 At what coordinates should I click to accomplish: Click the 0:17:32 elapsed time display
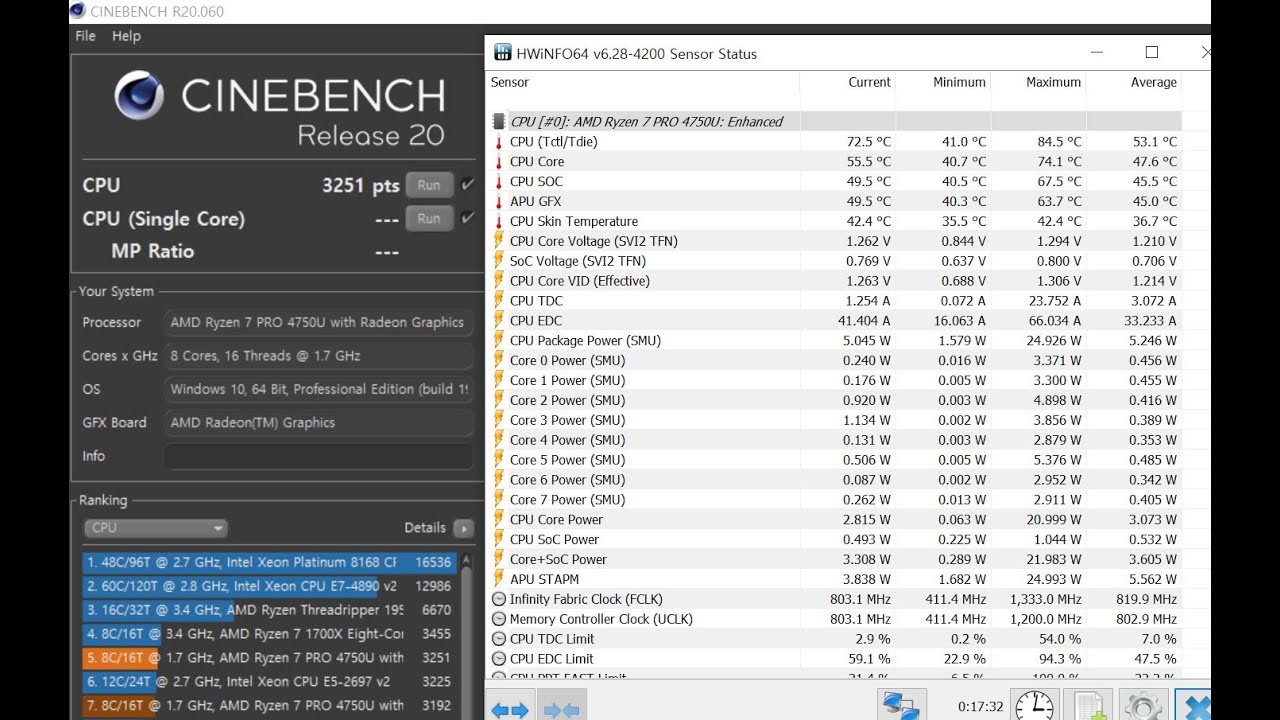coord(980,706)
